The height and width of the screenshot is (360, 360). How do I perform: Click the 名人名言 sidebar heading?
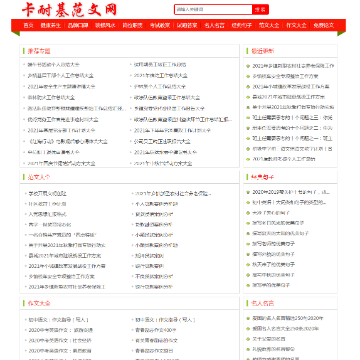click(263, 303)
